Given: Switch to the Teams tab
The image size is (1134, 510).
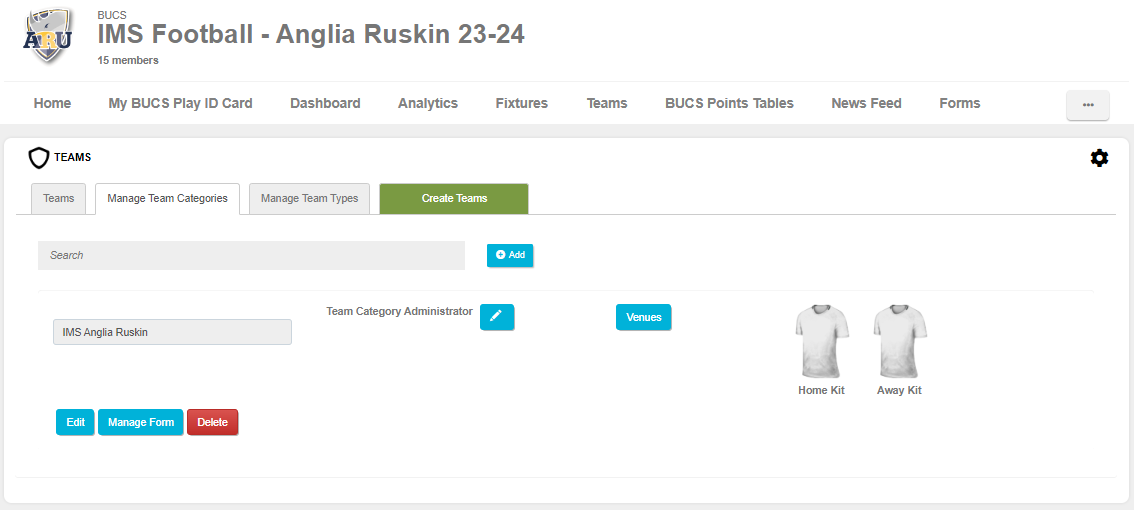Looking at the screenshot, I should [x=58, y=198].
